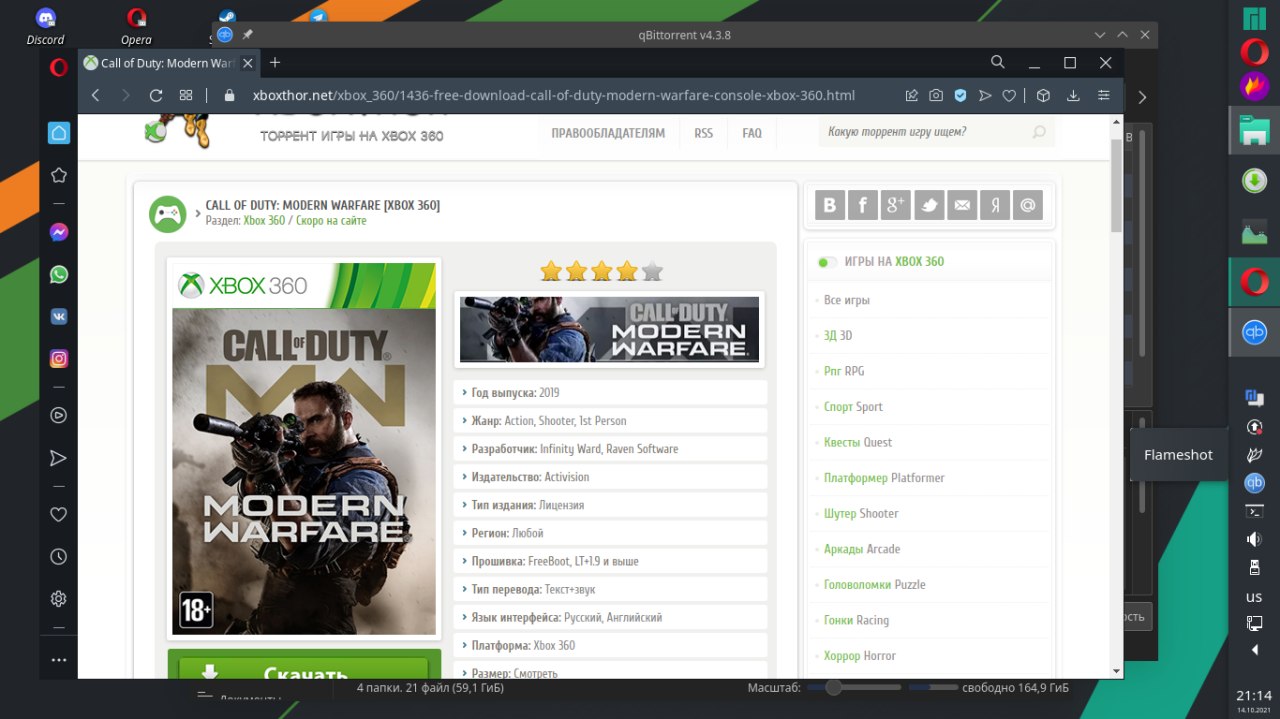
Task: Share page via VK button
Action: [x=829, y=205]
